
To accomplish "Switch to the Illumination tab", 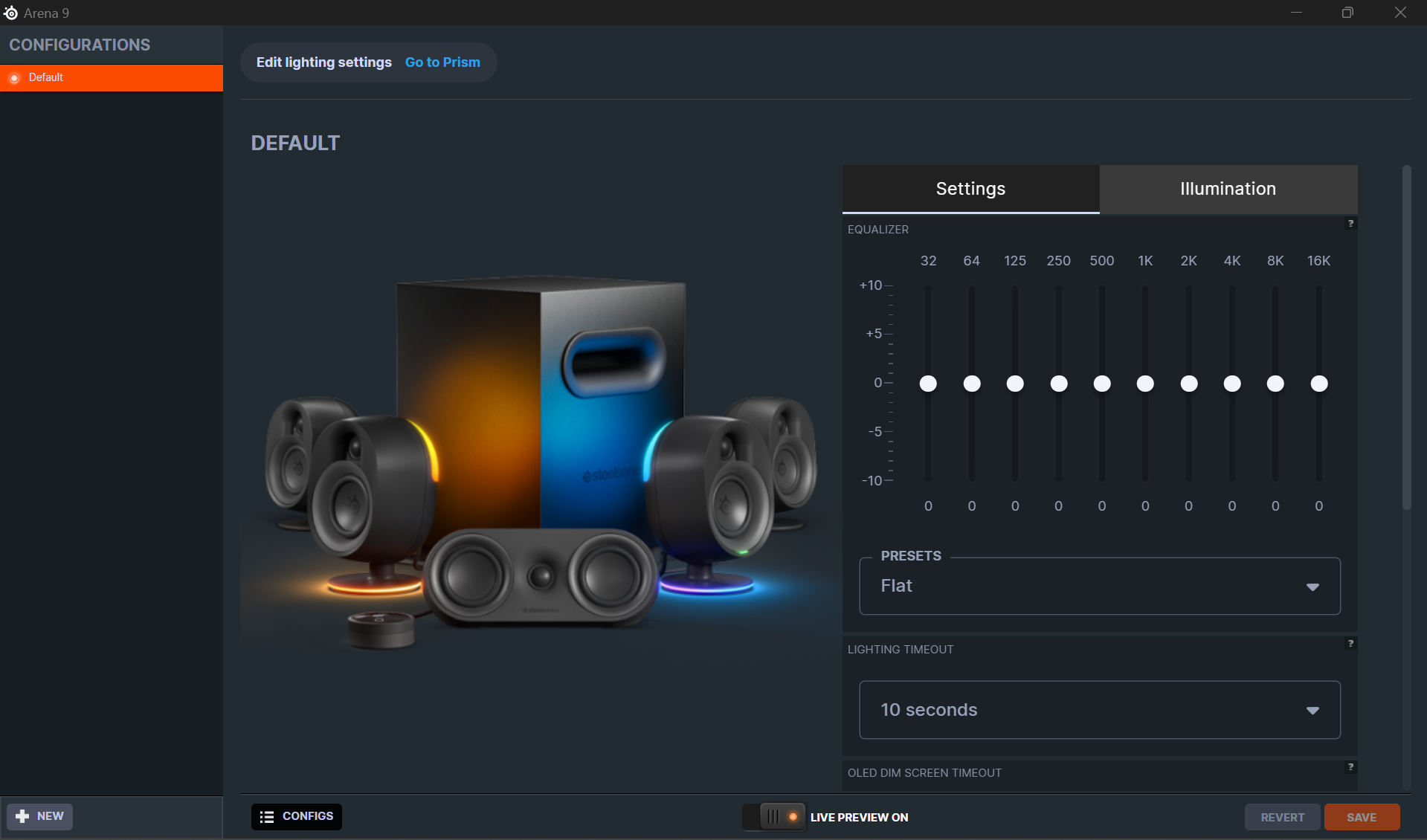I will tap(1228, 189).
